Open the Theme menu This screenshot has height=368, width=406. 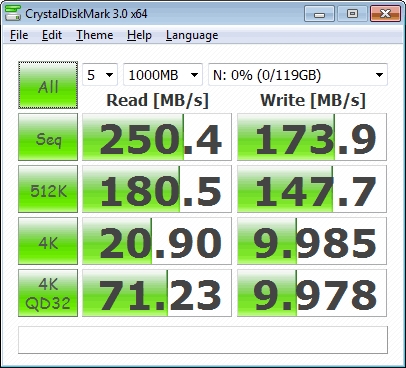pyautogui.click(x=95, y=35)
